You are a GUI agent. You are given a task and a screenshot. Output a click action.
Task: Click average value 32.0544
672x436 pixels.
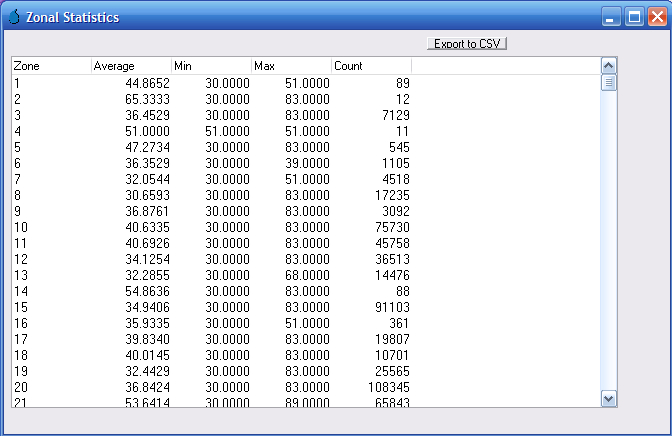pyautogui.click(x=147, y=179)
